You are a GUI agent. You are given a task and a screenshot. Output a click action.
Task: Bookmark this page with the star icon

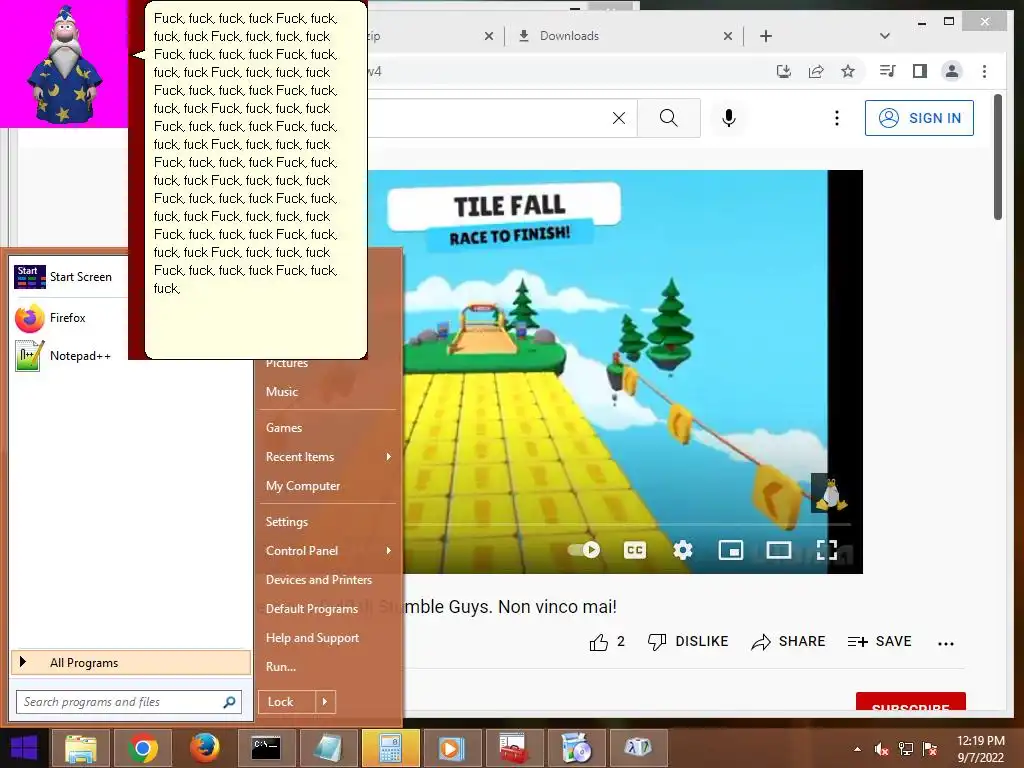(x=848, y=71)
